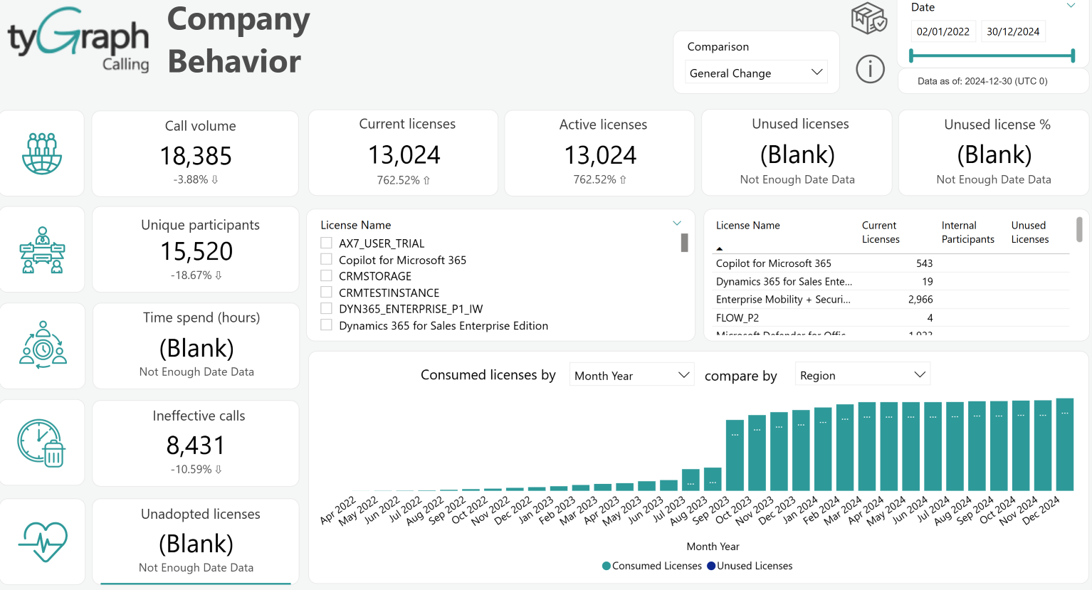
Task: Check the AX7_USER_TRIAL license checkbox
Action: [326, 243]
